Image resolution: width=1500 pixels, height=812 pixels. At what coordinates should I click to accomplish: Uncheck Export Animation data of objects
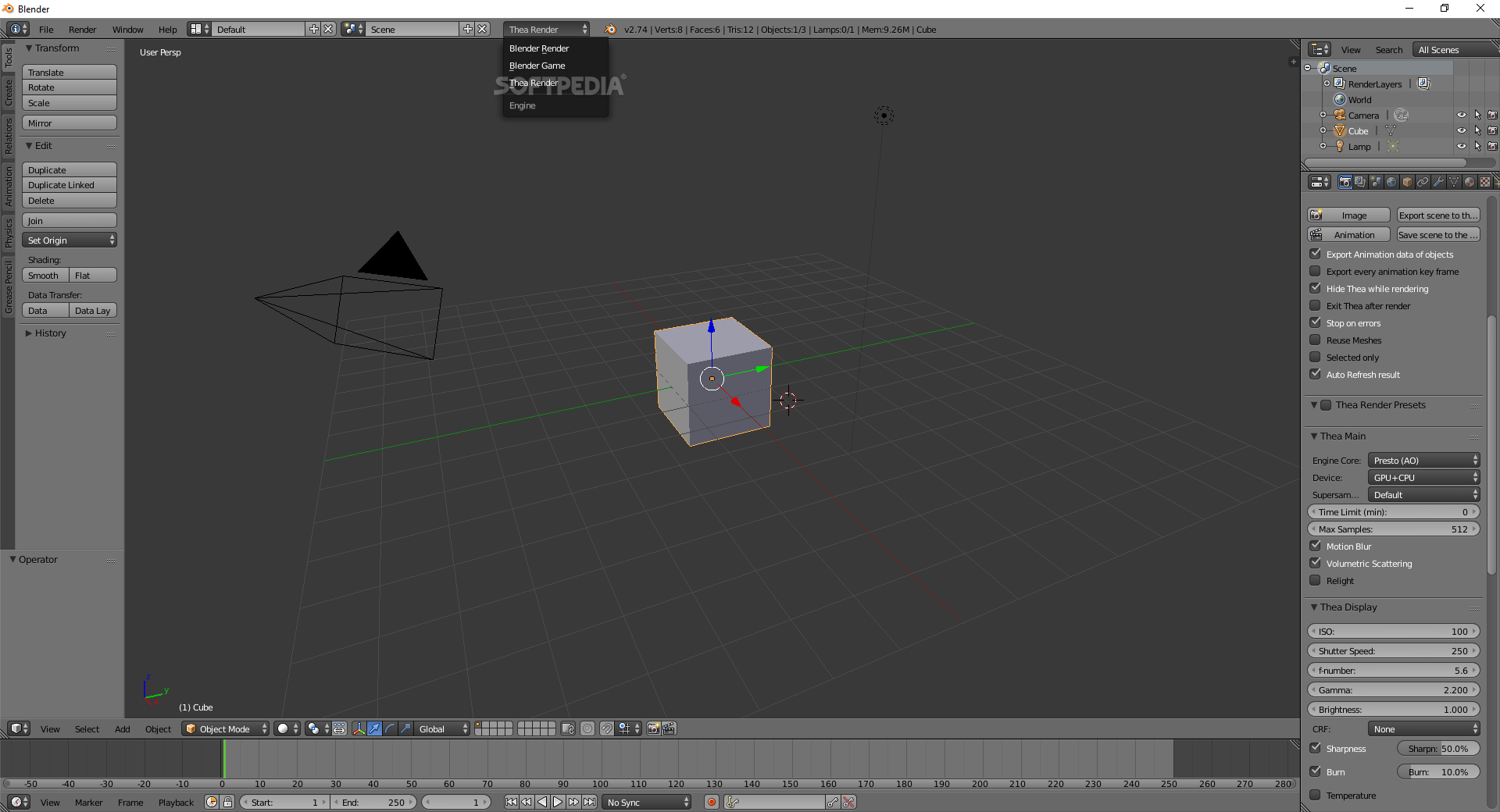[x=1315, y=254]
